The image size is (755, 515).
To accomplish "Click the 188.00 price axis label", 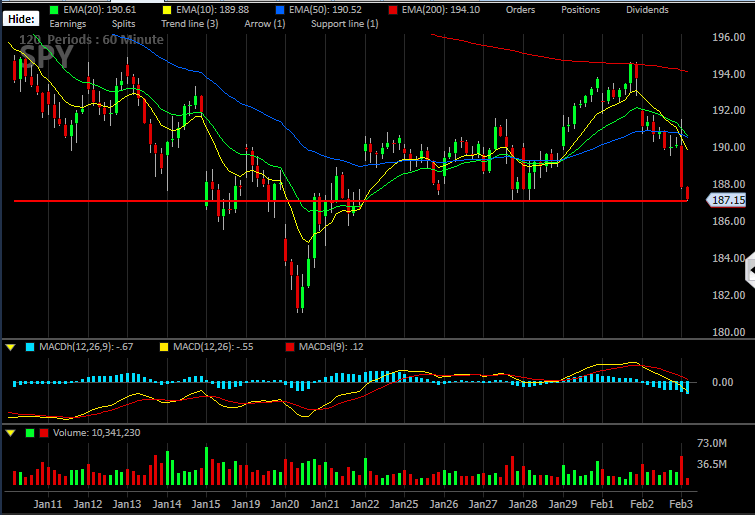I will pos(729,184).
